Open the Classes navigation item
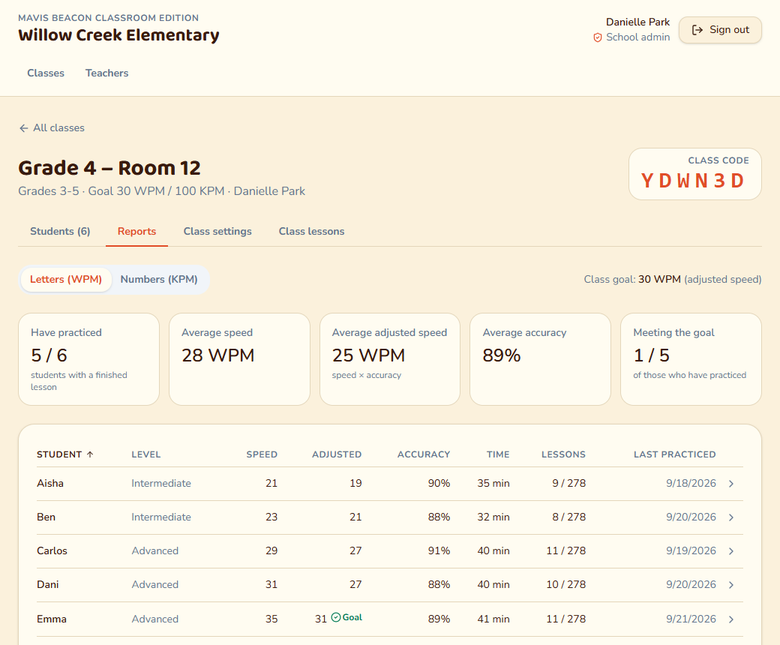 46,73
